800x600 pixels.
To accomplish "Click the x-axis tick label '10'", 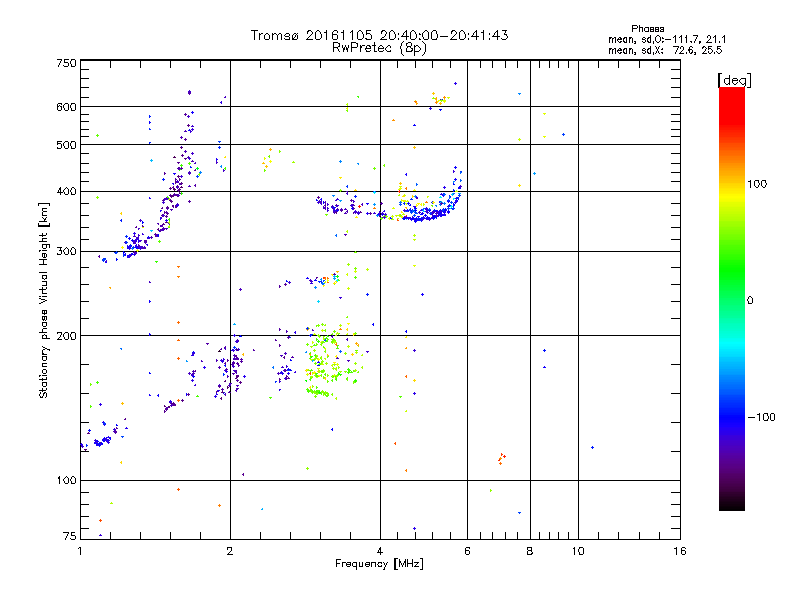I will point(578,551).
